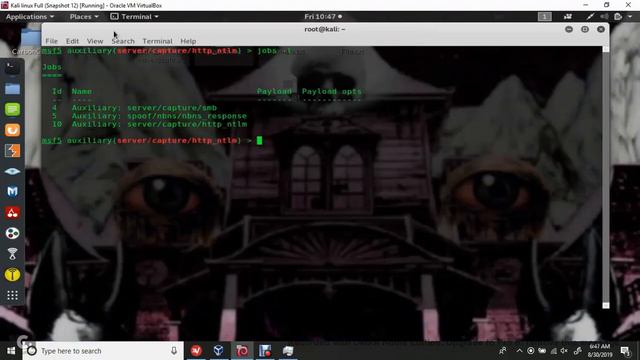The image size is (640, 360).
Task: Expand the Kali system menu arrow
Action: 630,17
